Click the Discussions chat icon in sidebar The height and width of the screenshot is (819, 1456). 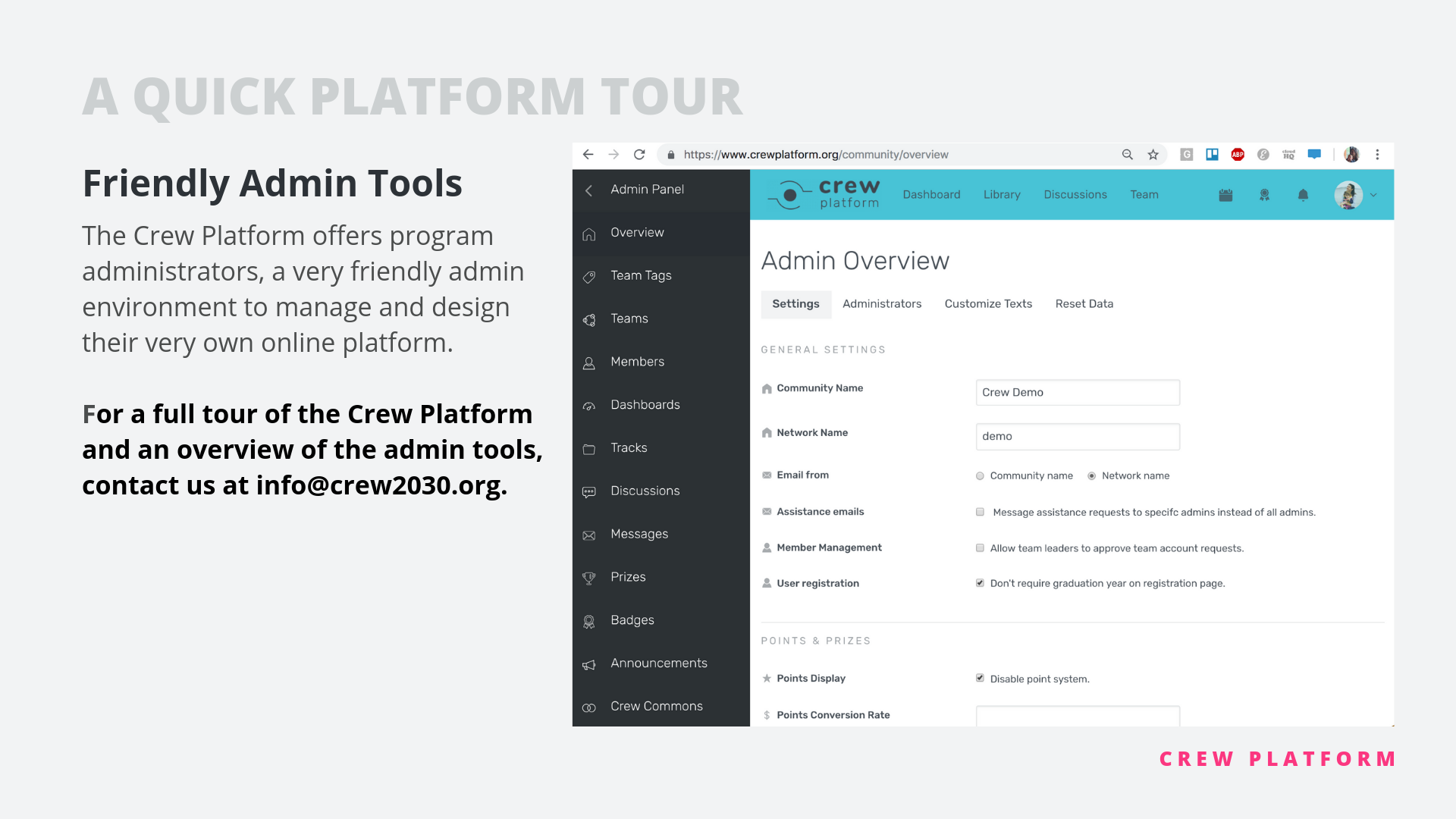point(589,493)
